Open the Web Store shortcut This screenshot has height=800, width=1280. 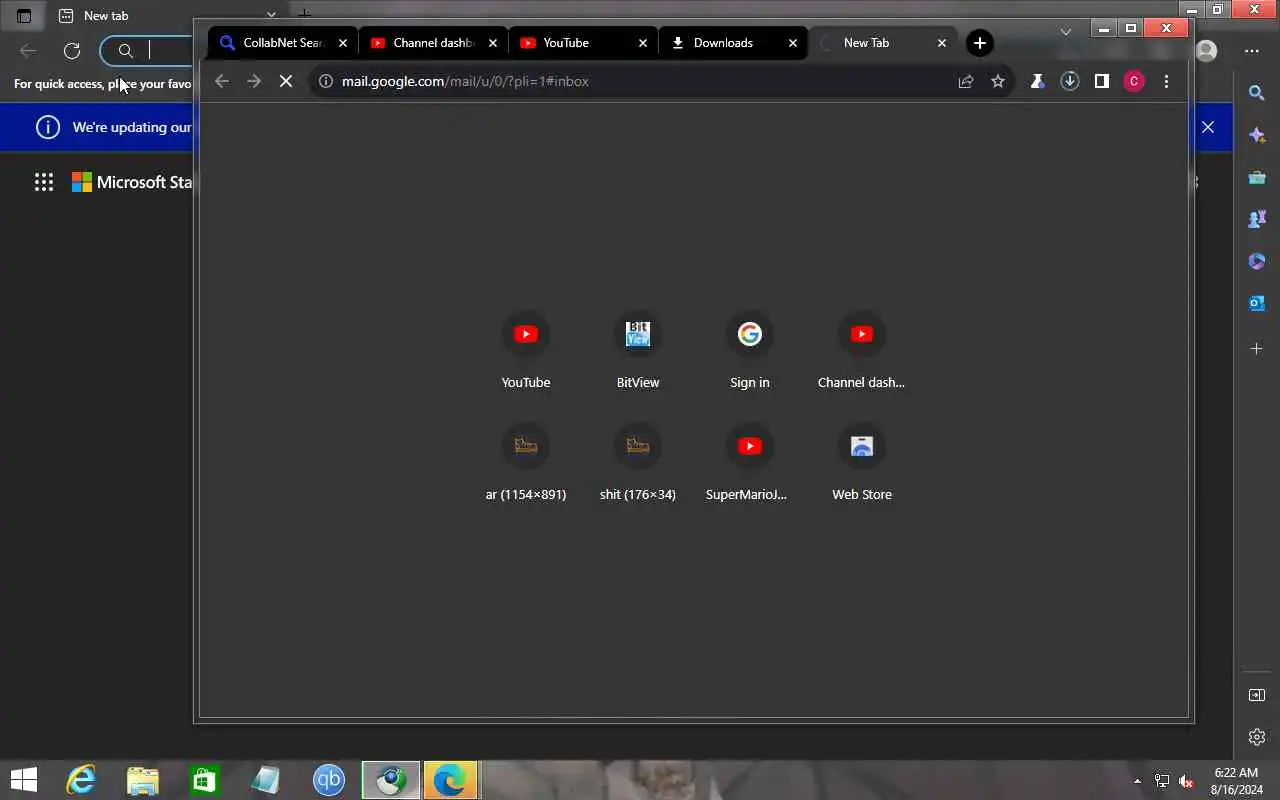pyautogui.click(x=862, y=462)
